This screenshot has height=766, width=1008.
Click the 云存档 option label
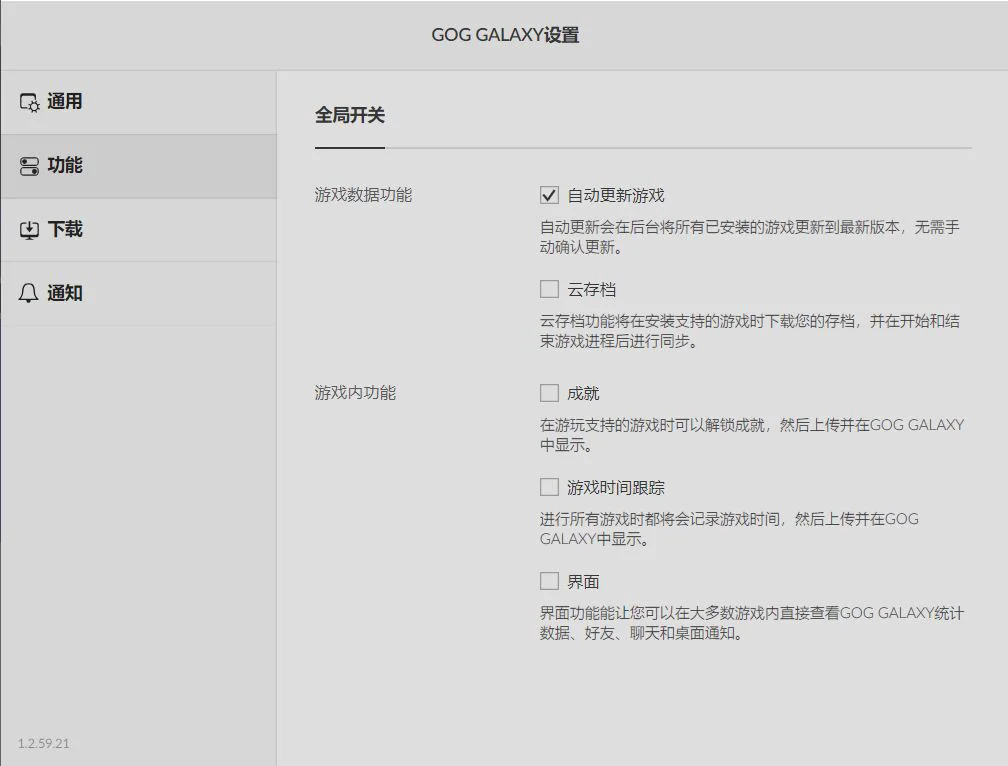tap(591, 290)
